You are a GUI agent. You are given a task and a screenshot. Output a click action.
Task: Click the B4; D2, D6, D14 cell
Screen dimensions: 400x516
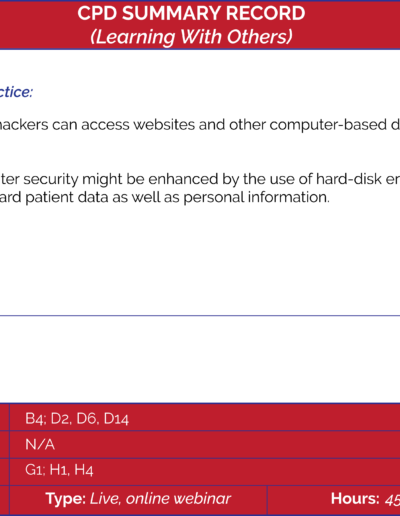[x=205, y=418]
